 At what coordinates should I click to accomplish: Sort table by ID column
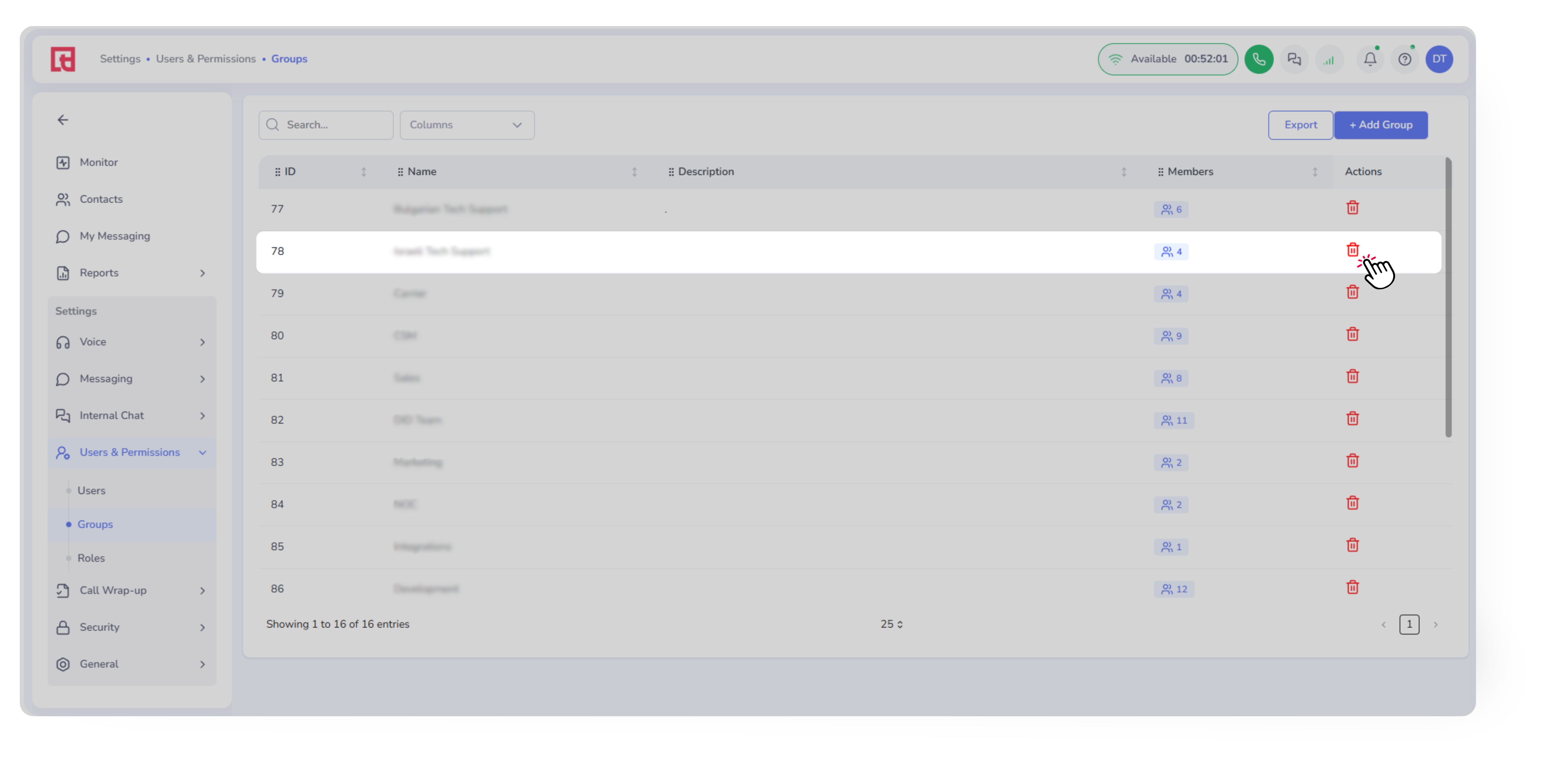point(364,172)
